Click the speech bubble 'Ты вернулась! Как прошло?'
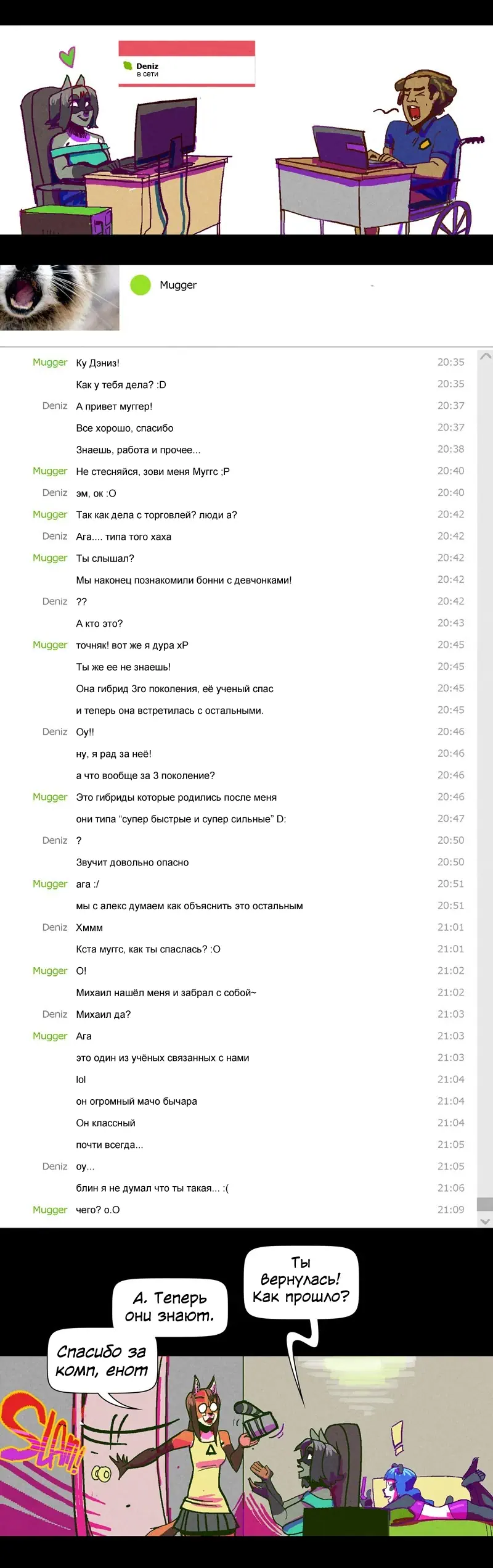493x1568 pixels. [x=301, y=1281]
